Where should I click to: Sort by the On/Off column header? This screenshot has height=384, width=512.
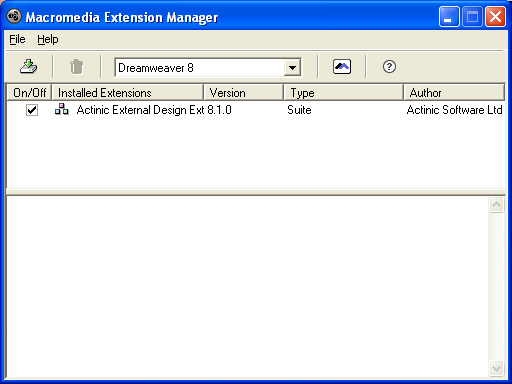(29, 92)
